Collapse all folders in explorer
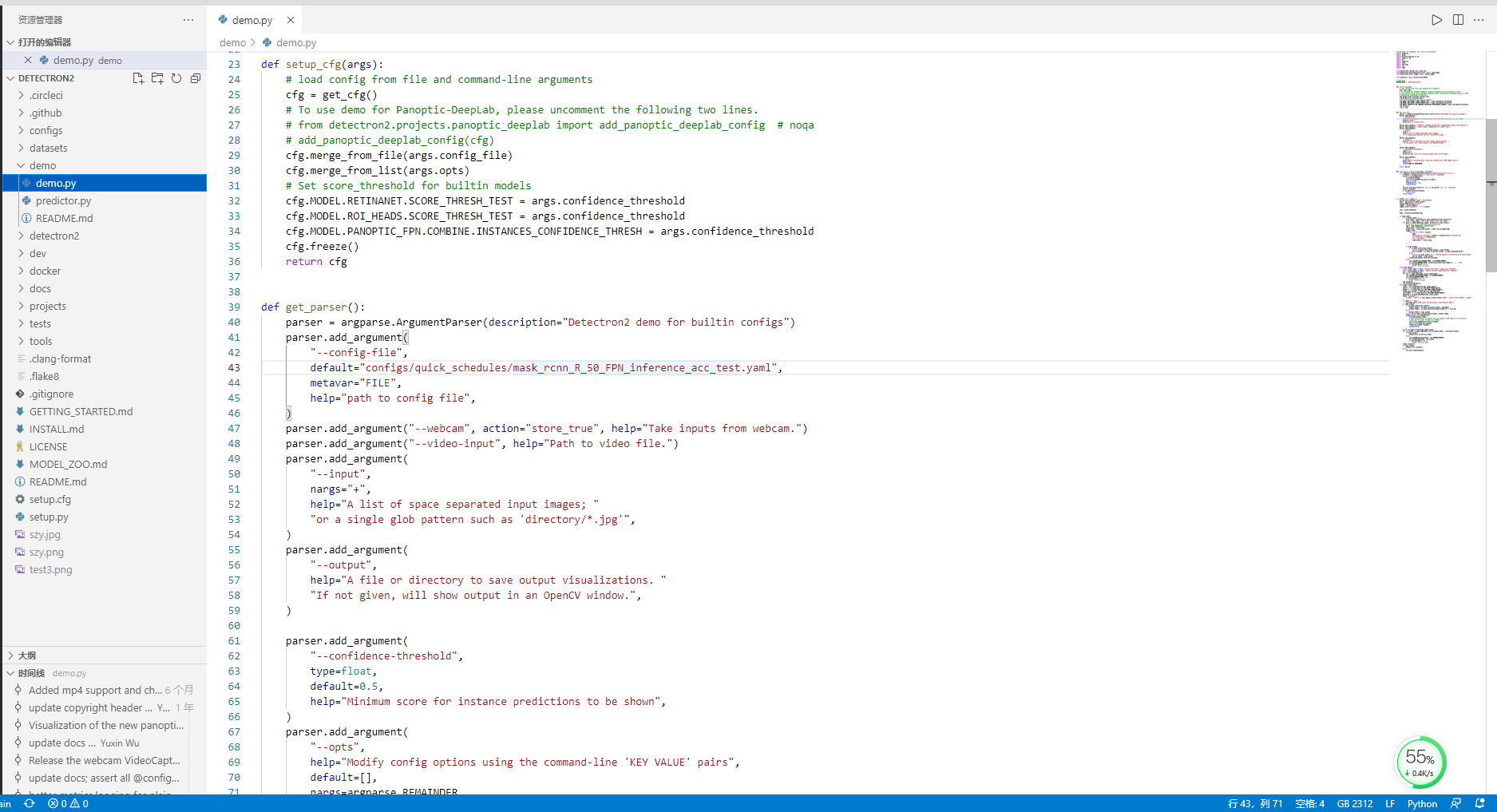 [196, 78]
